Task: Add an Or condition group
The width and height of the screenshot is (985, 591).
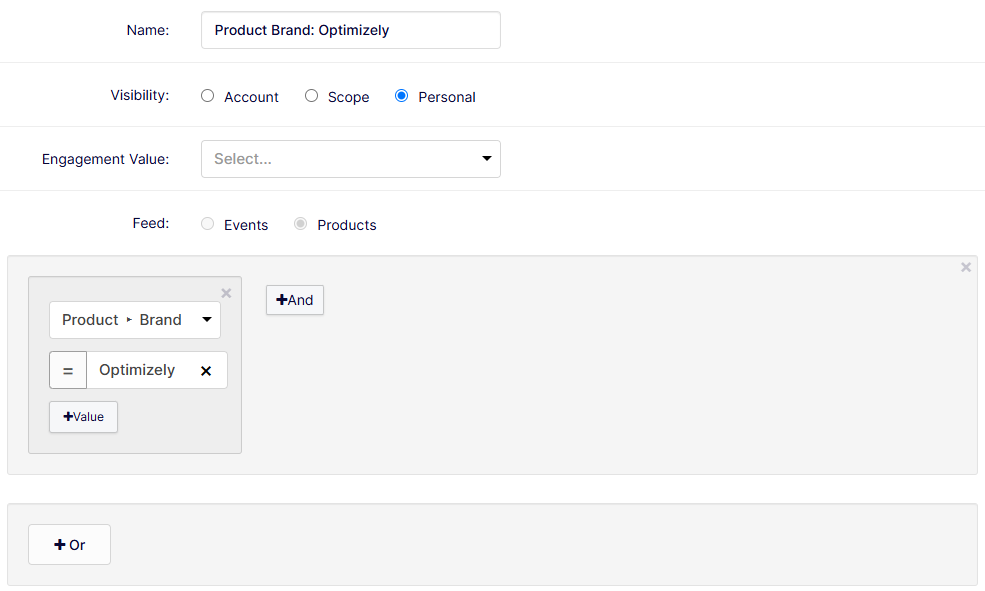Action: [69, 545]
